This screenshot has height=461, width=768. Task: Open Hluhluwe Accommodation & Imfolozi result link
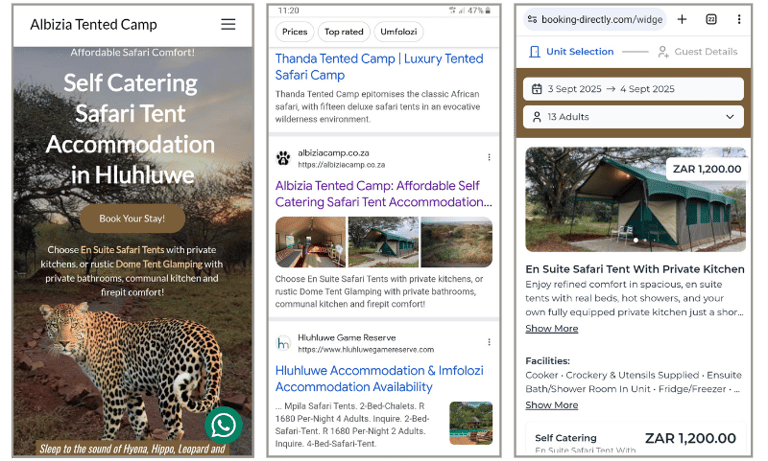coord(379,378)
